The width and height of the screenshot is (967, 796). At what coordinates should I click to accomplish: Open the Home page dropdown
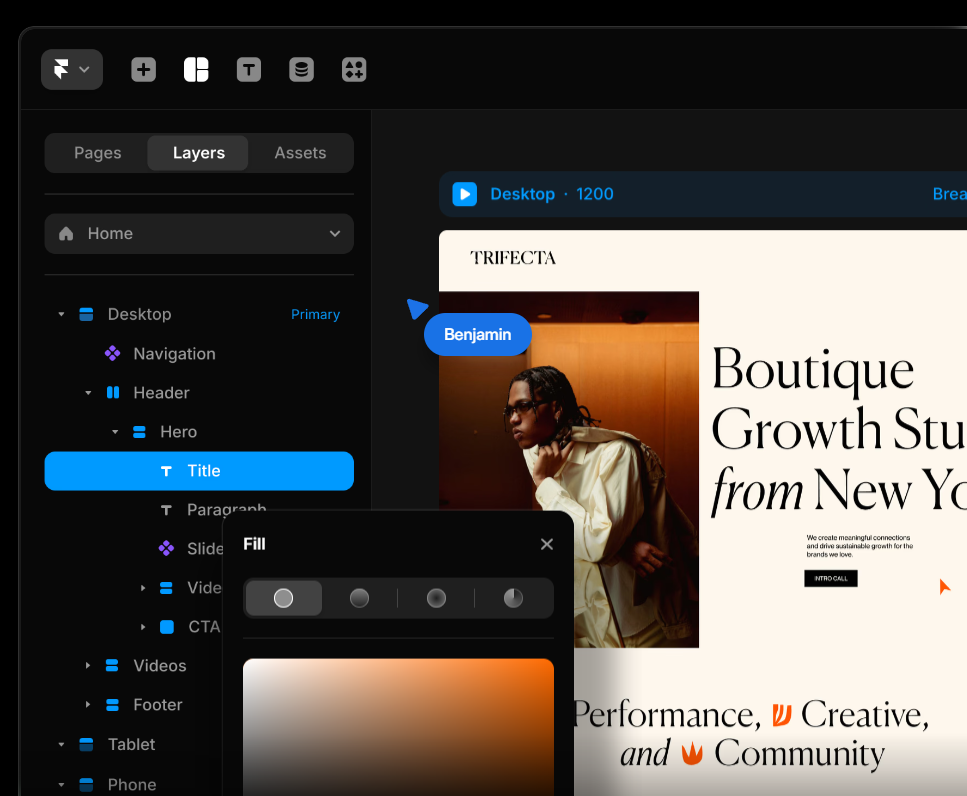click(199, 234)
